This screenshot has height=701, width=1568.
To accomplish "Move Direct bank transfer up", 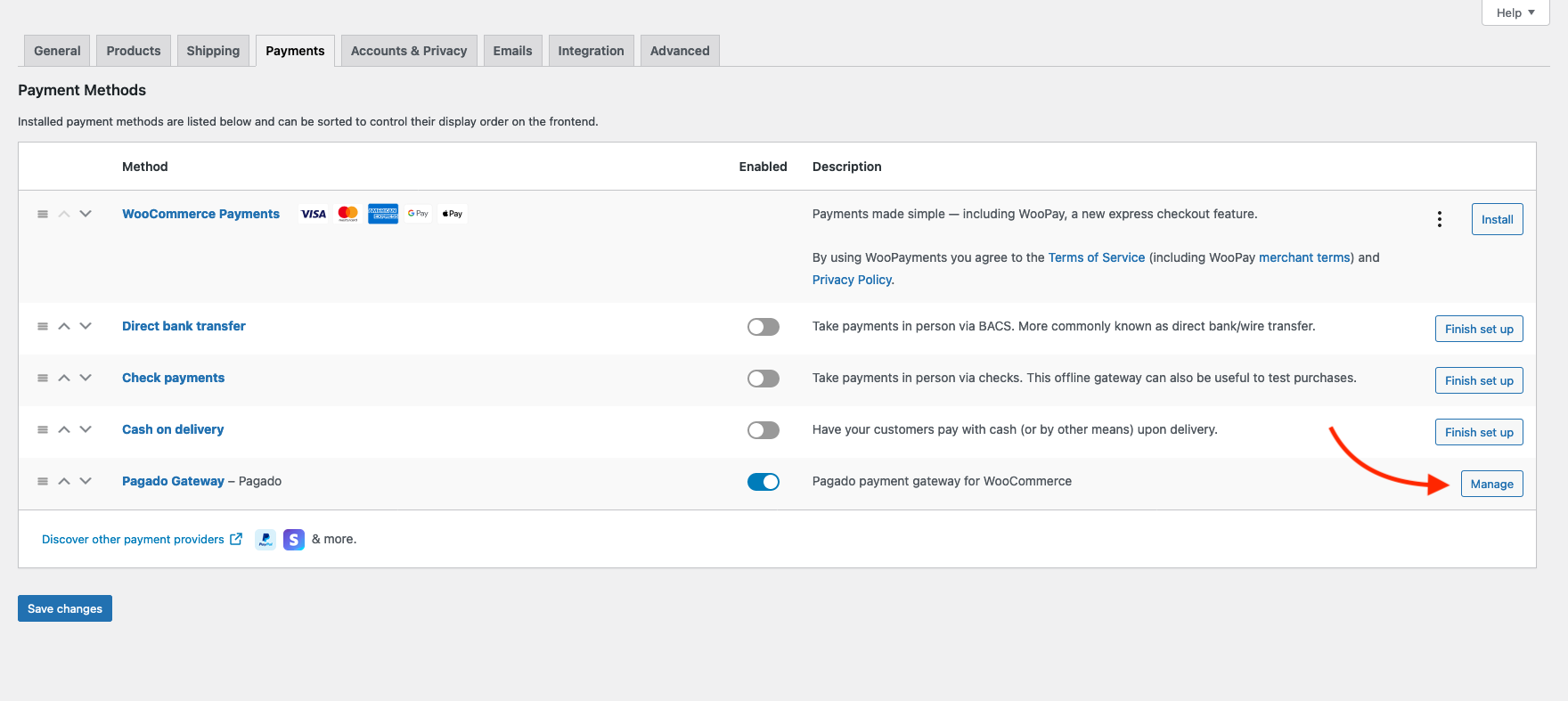I will (64, 326).
